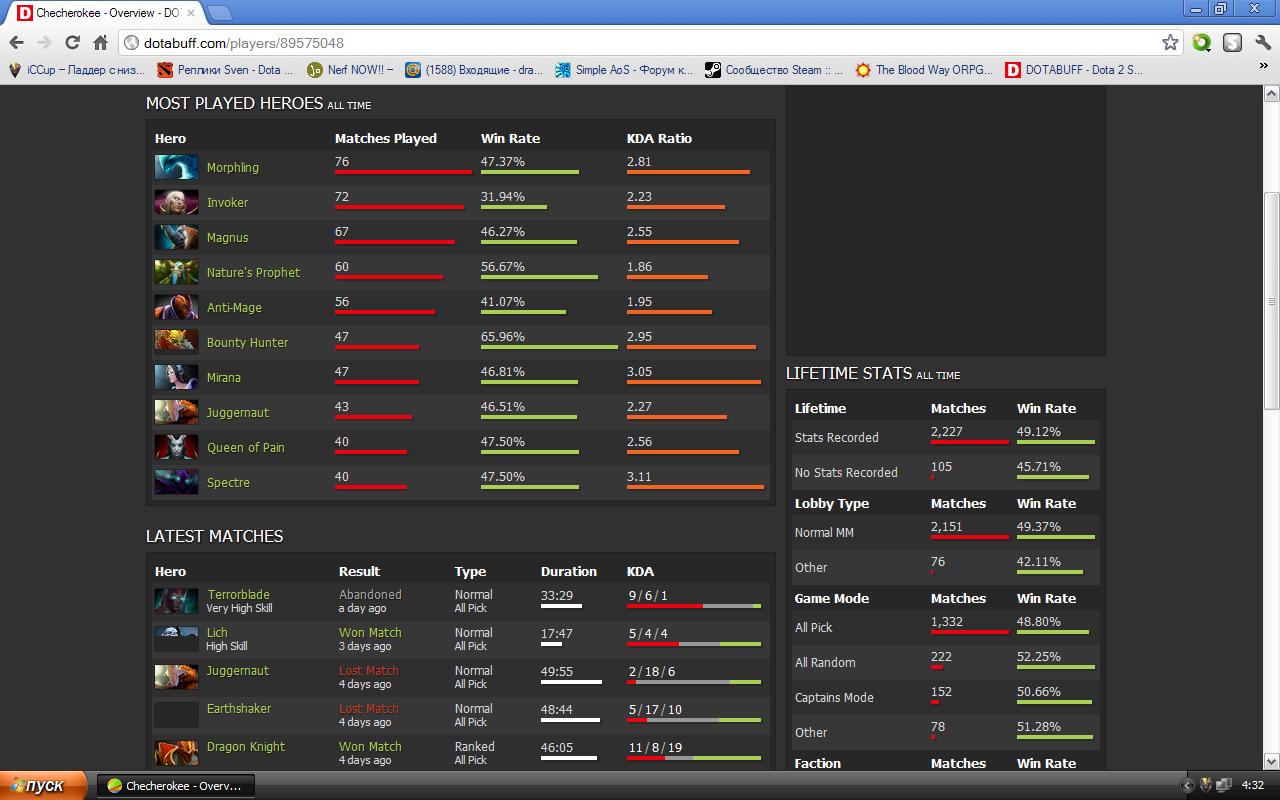Click Queen of Pain hero portrait
Screen dimensions: 1280x800
point(176,447)
